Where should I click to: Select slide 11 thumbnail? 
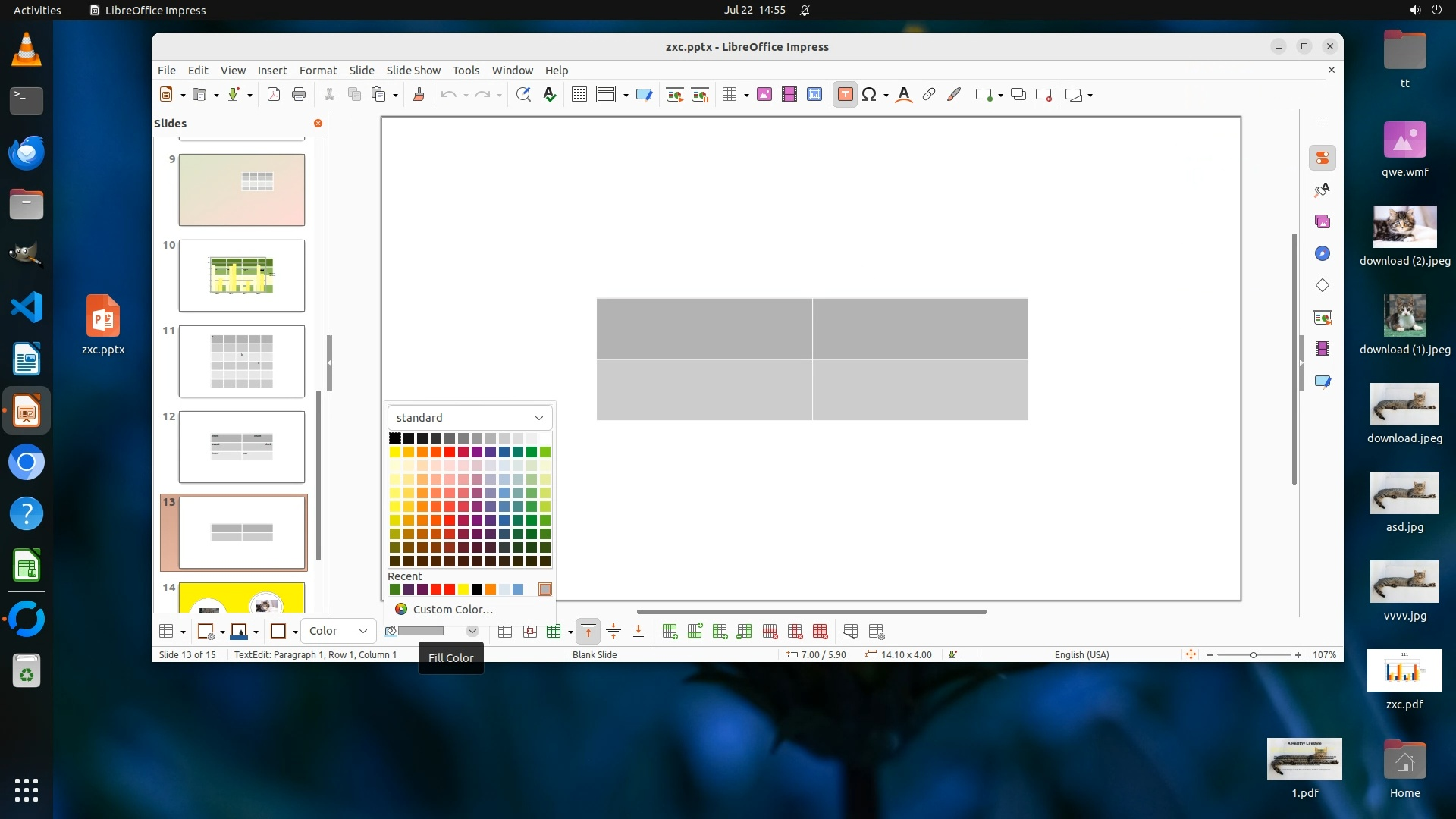tap(241, 361)
